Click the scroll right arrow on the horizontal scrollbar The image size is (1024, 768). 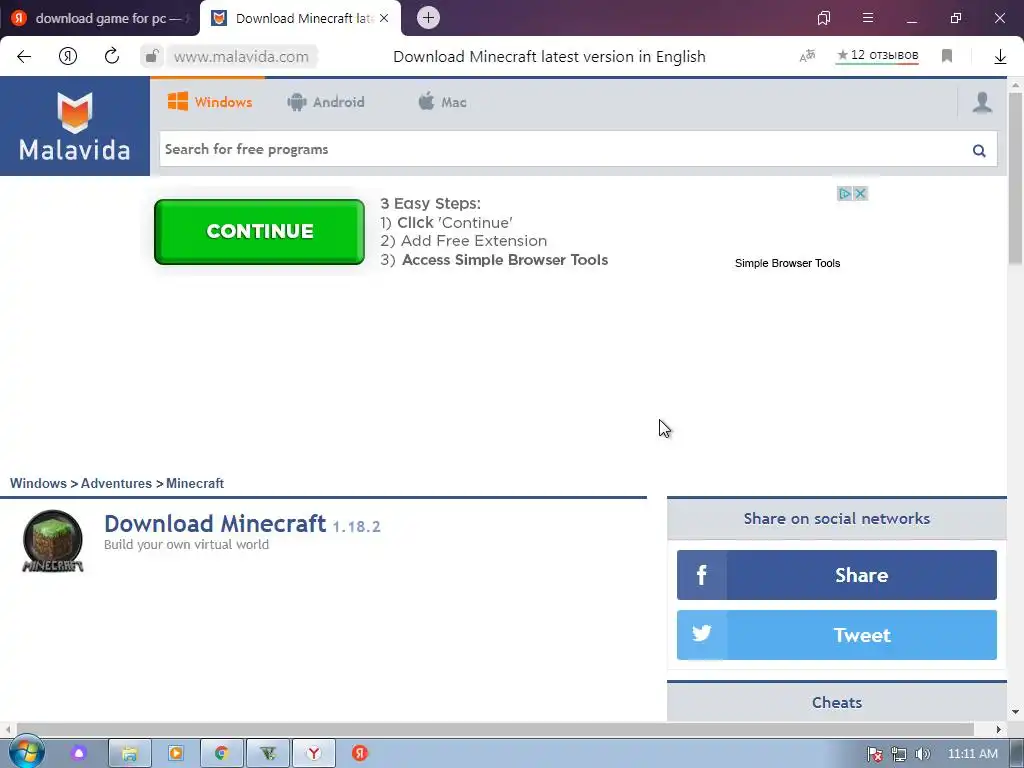[998, 729]
